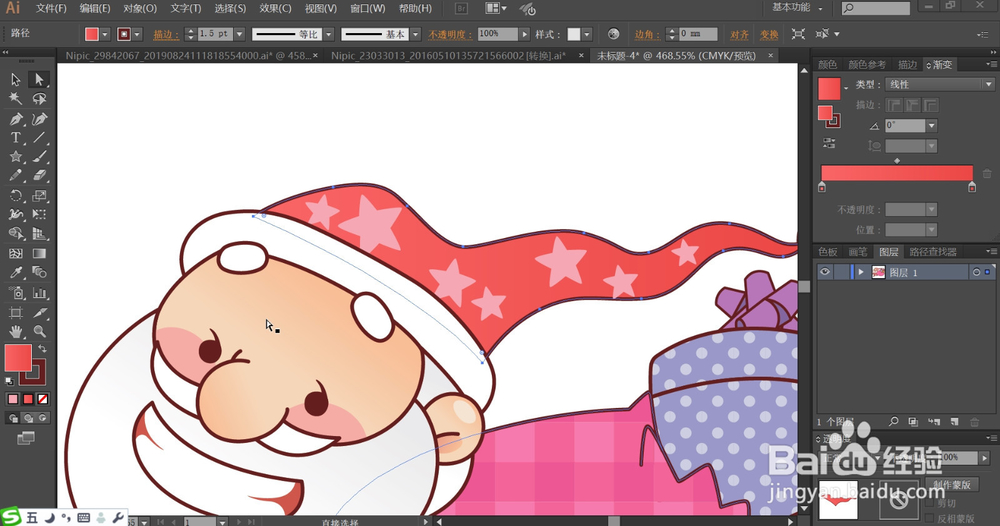Click left gradient color stop
The image size is (1000, 526).
coord(821,187)
